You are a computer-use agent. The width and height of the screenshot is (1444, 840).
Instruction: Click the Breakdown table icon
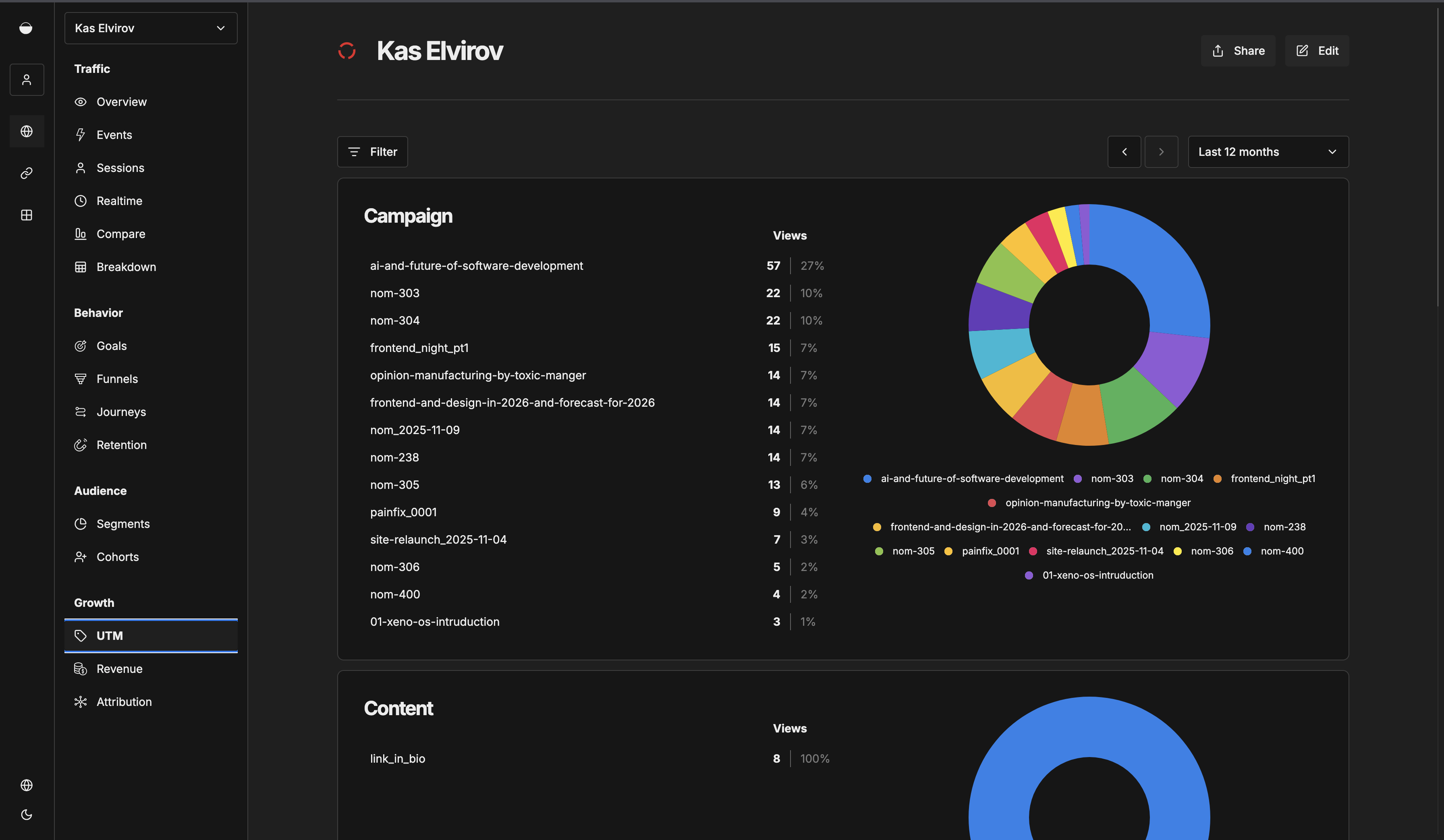pos(81,267)
